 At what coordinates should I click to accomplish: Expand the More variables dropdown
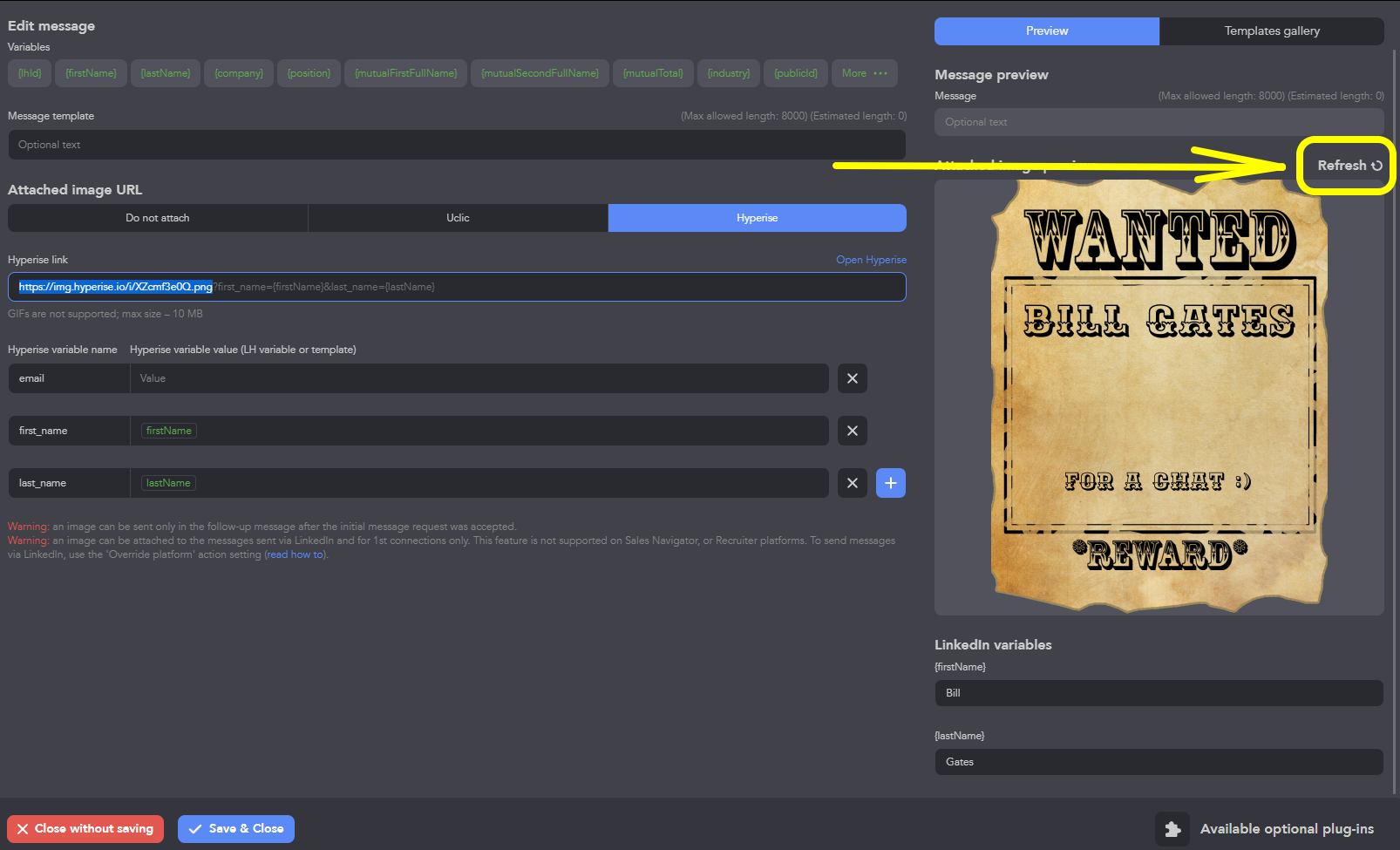865,73
